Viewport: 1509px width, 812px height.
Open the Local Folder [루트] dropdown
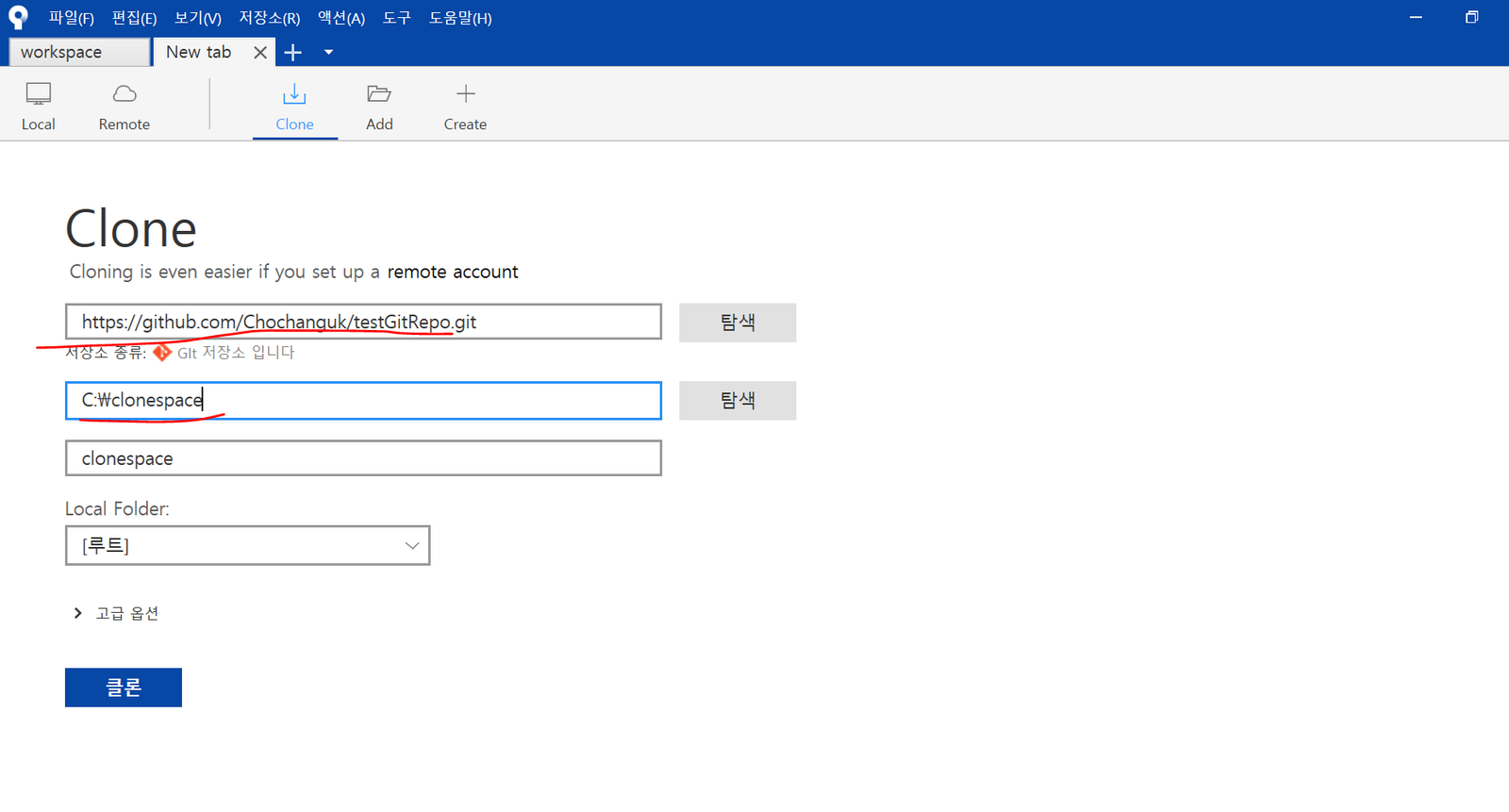tap(248, 545)
